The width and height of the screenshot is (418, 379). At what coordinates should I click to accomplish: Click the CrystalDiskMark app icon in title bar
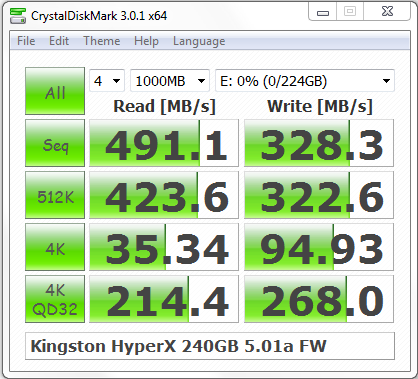point(18,16)
